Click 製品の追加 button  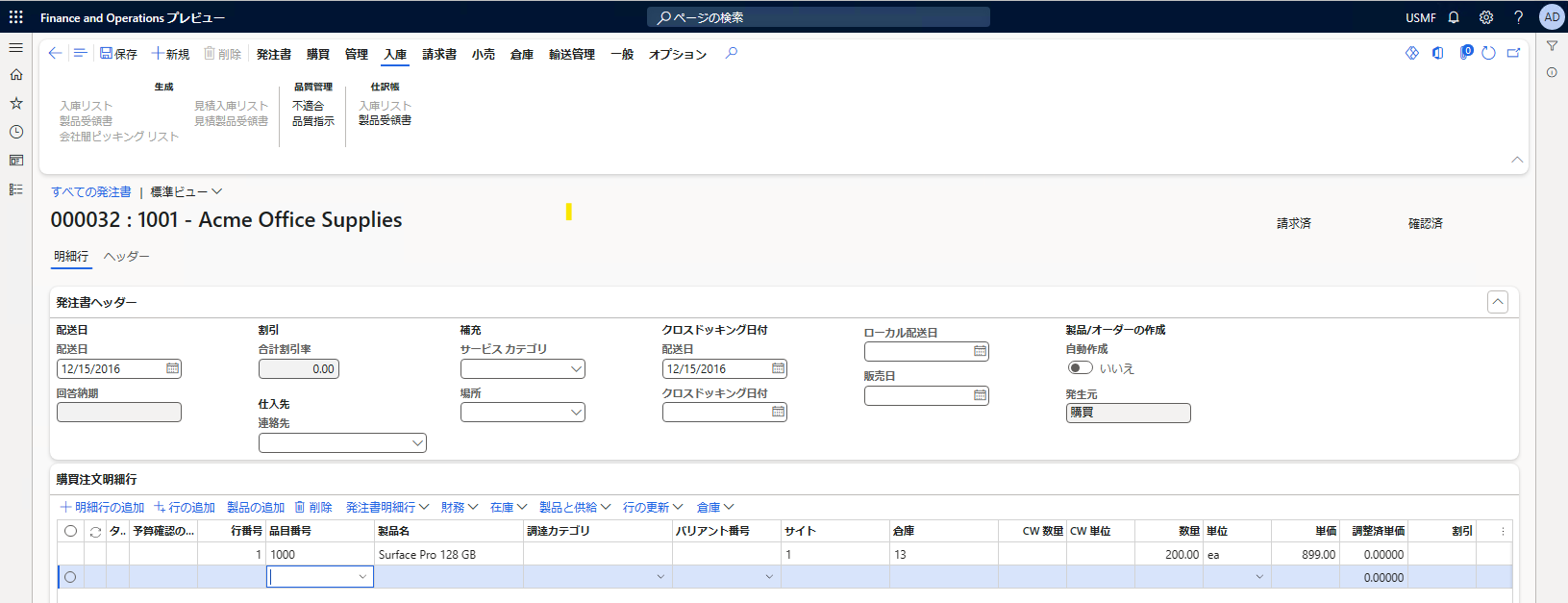[x=256, y=507]
